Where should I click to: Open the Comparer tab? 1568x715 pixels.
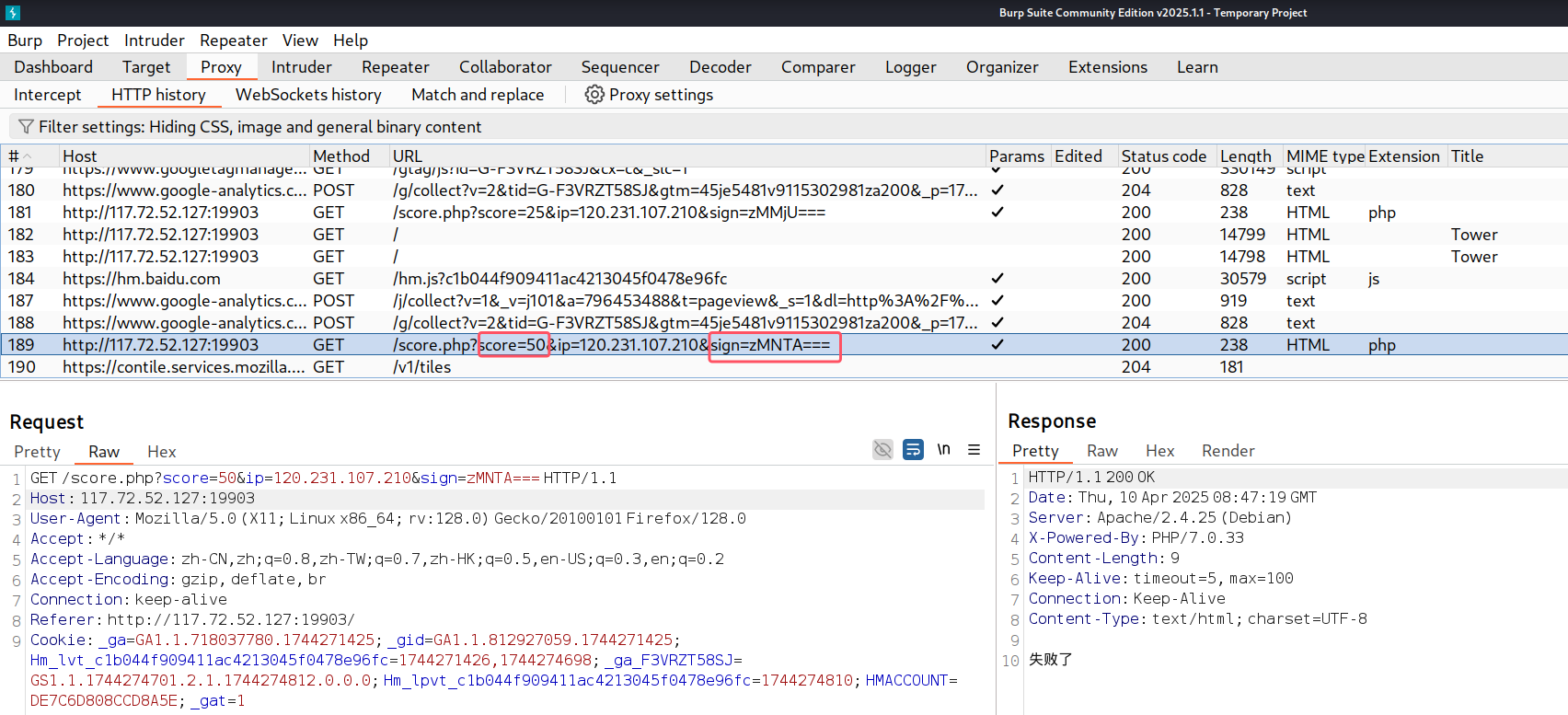(x=818, y=67)
